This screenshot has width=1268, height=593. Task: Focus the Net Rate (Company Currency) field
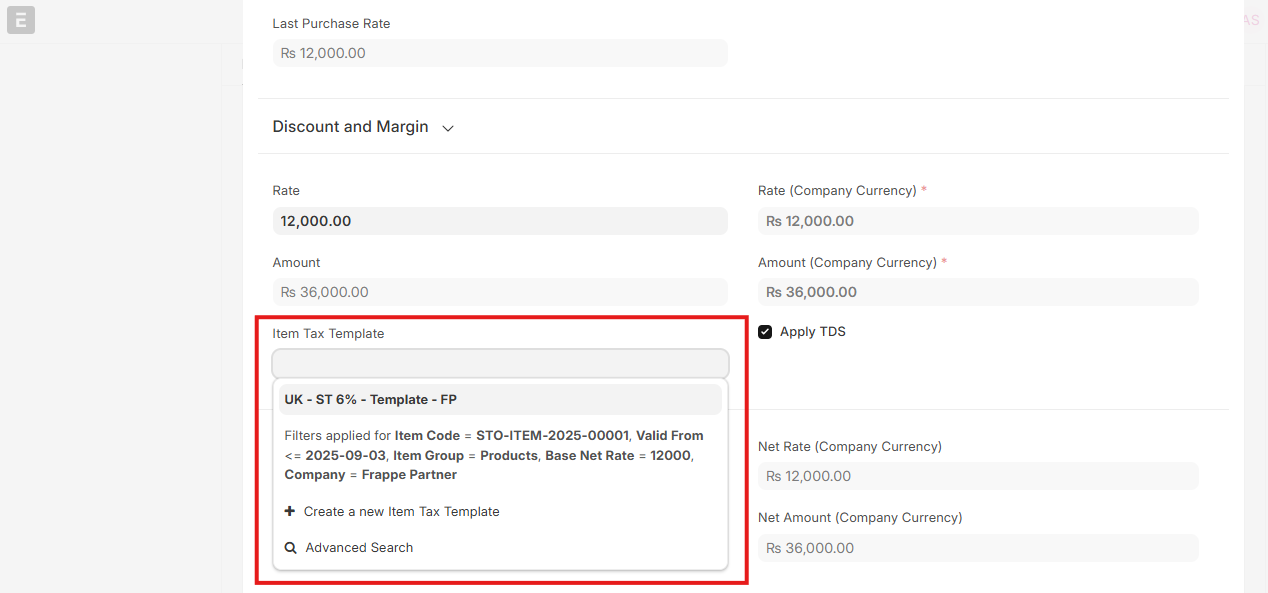coord(977,476)
